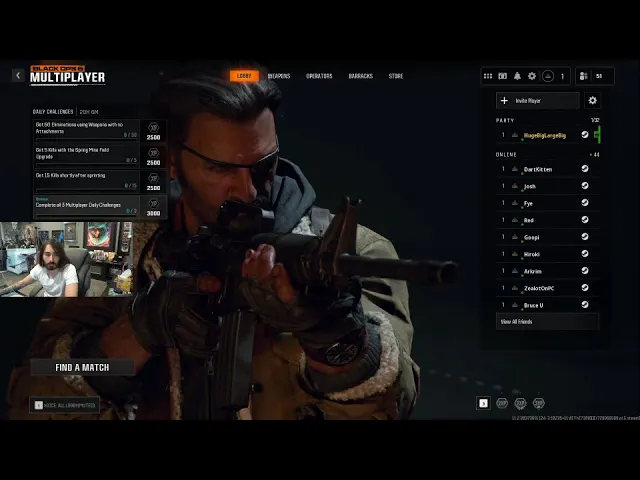Go back using the arrow beside Multiplayer
The image size is (640, 480).
[18, 76]
